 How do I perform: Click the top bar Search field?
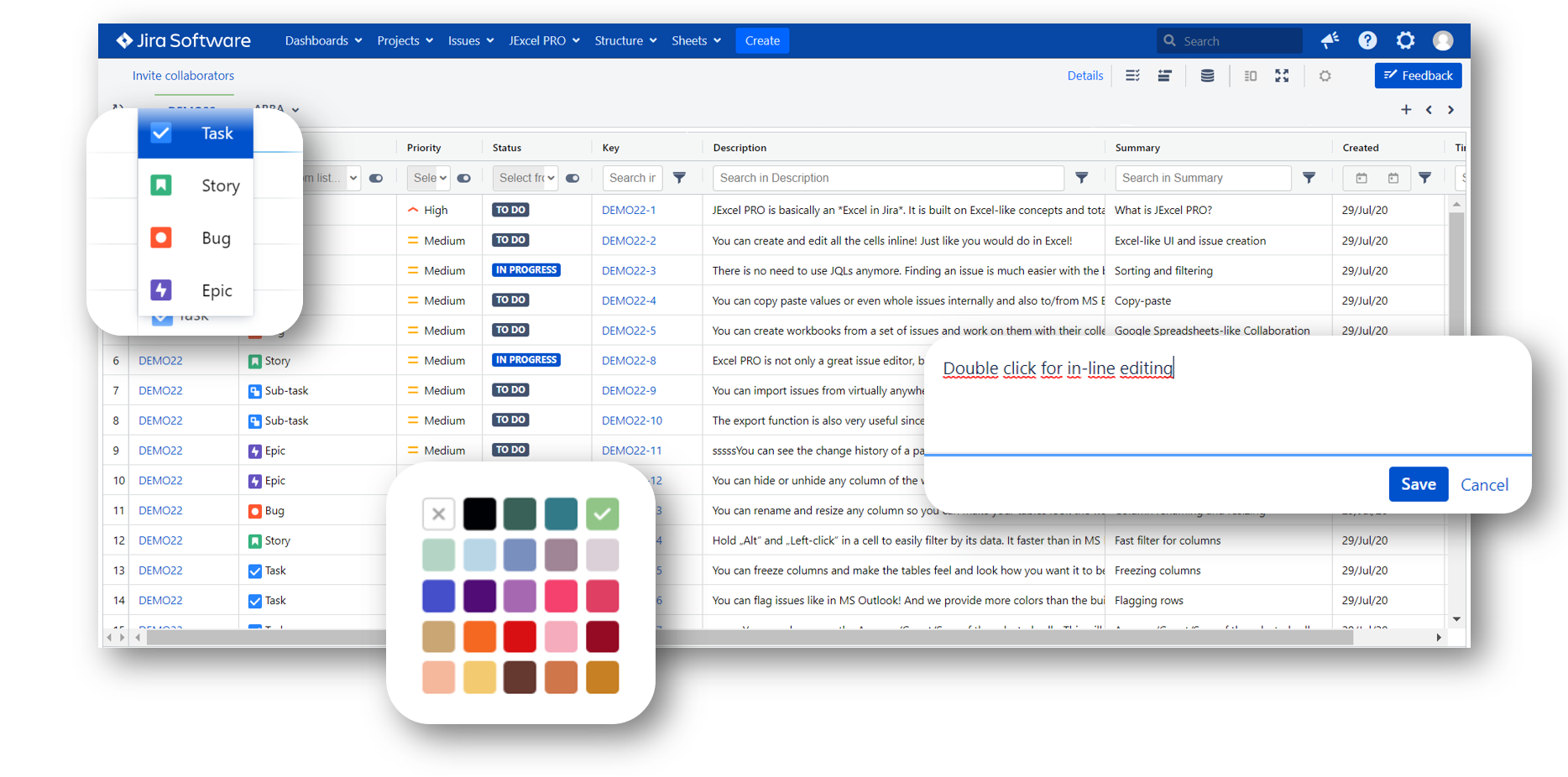pos(1229,40)
